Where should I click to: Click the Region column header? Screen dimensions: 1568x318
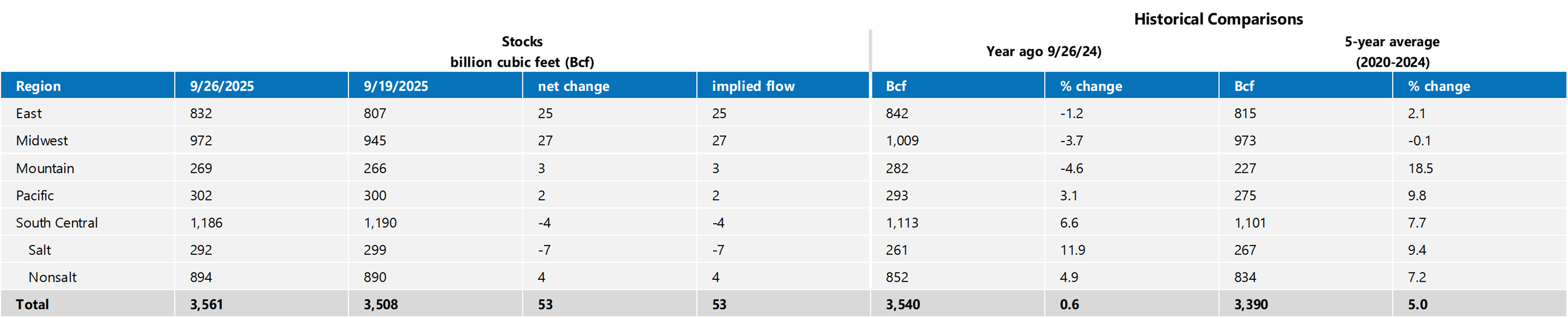[38, 86]
